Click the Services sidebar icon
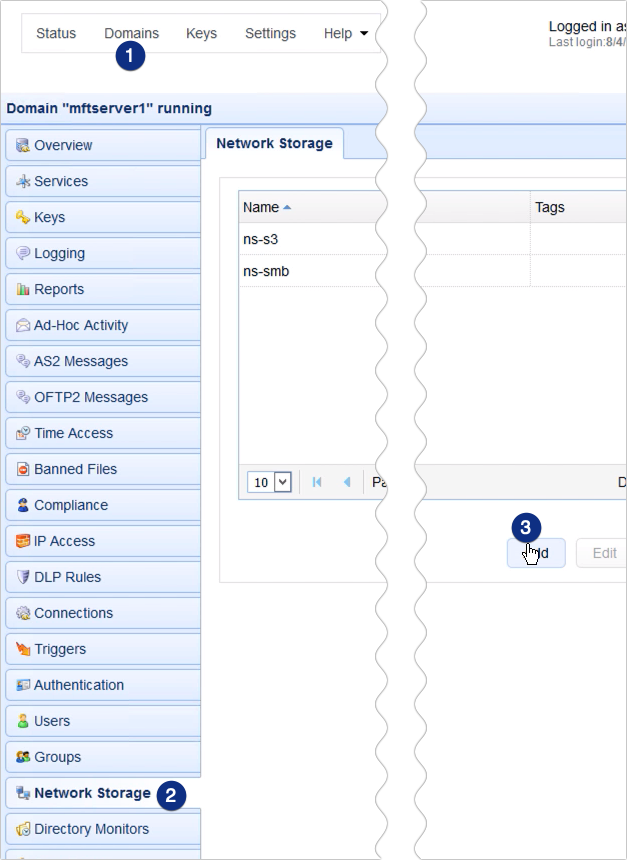The width and height of the screenshot is (627, 860). [x=22, y=182]
